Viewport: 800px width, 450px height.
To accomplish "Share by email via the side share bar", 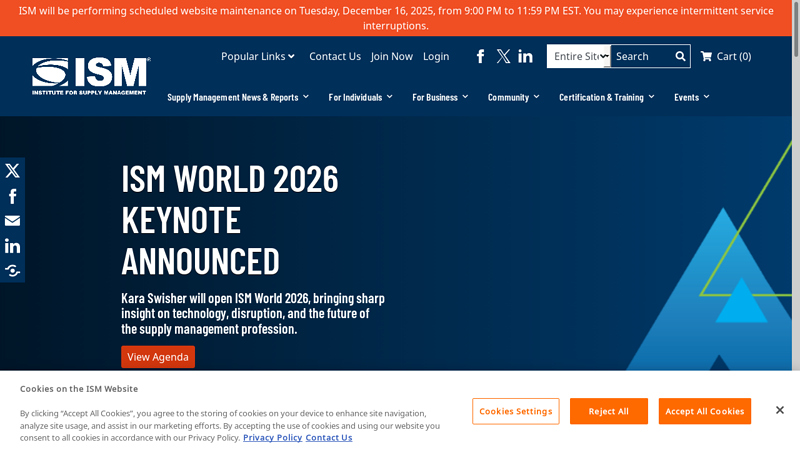I will point(12,221).
